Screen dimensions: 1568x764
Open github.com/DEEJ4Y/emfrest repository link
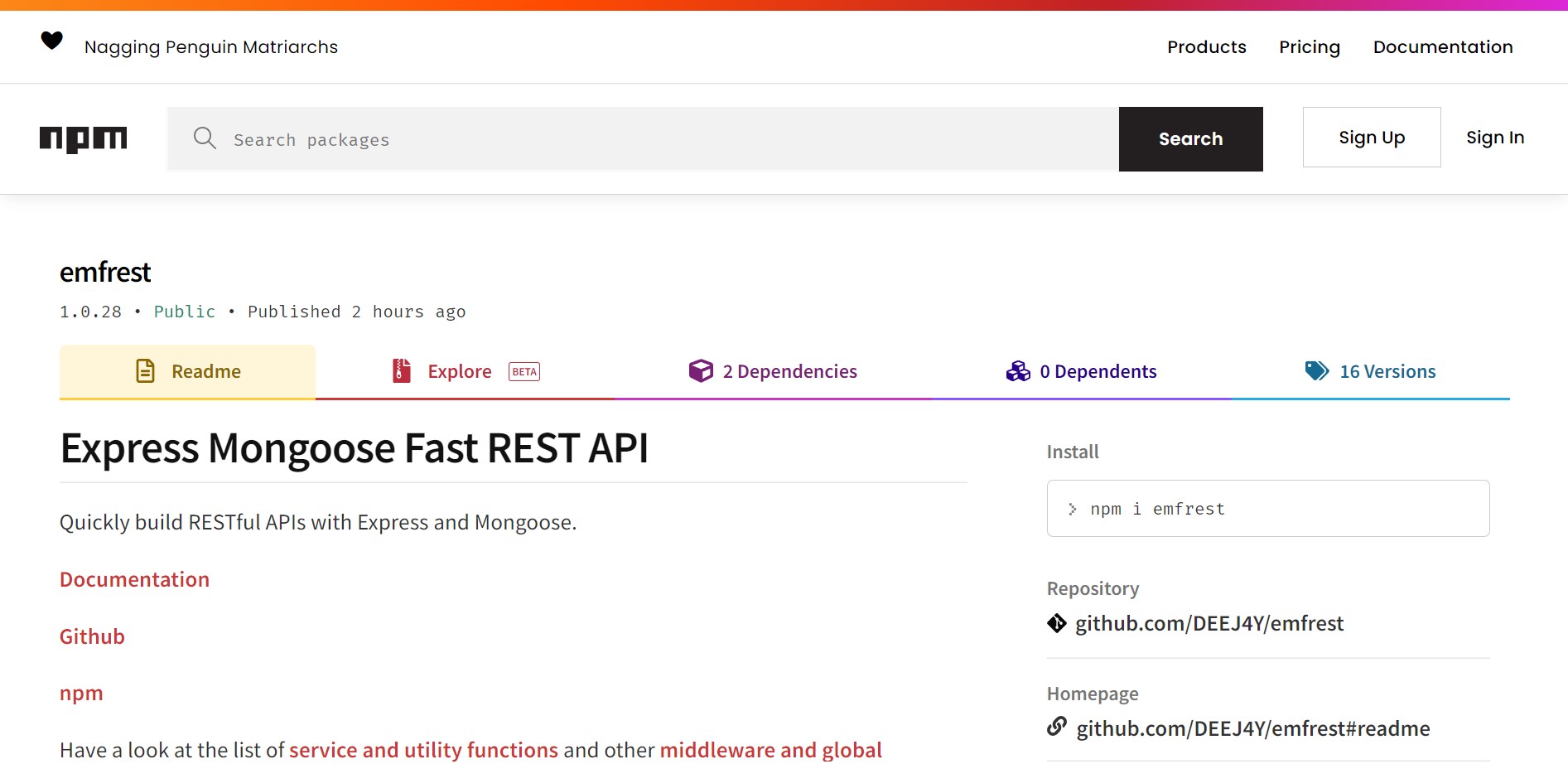point(1209,623)
